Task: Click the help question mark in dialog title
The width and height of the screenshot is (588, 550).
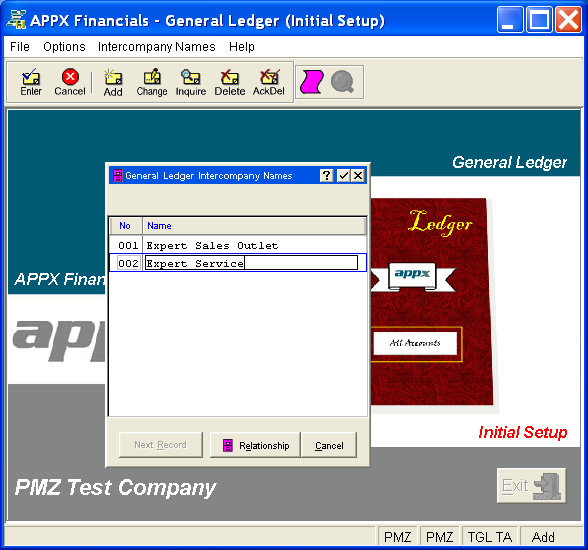Action: pyautogui.click(x=327, y=175)
